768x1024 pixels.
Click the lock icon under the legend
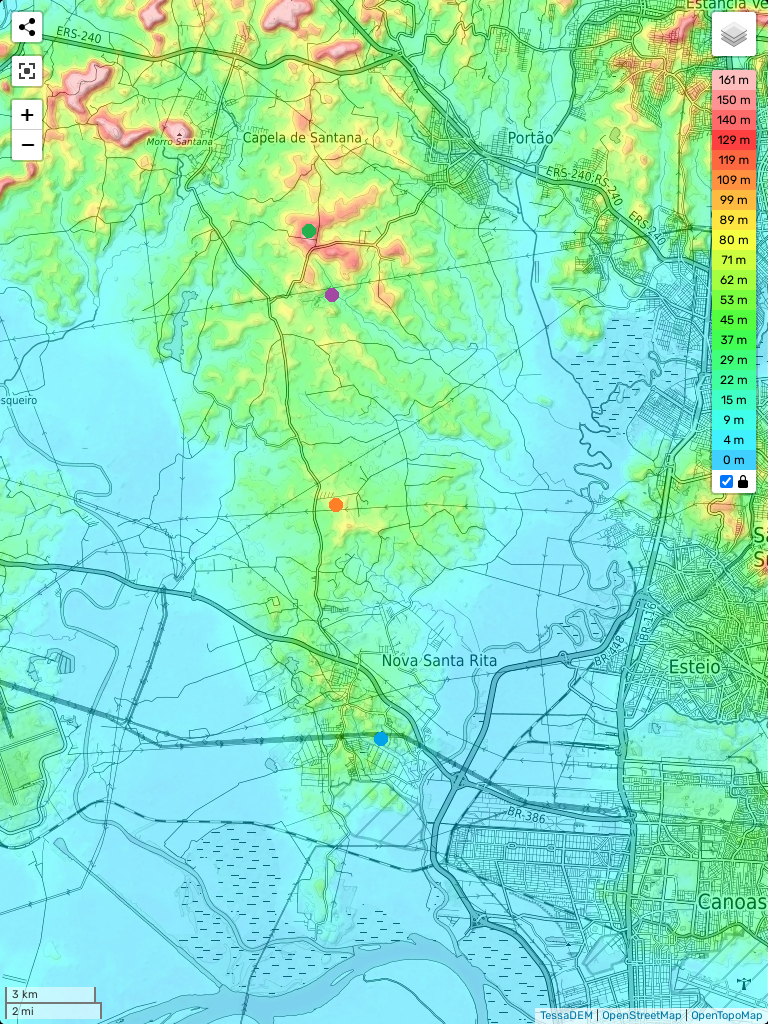[743, 482]
